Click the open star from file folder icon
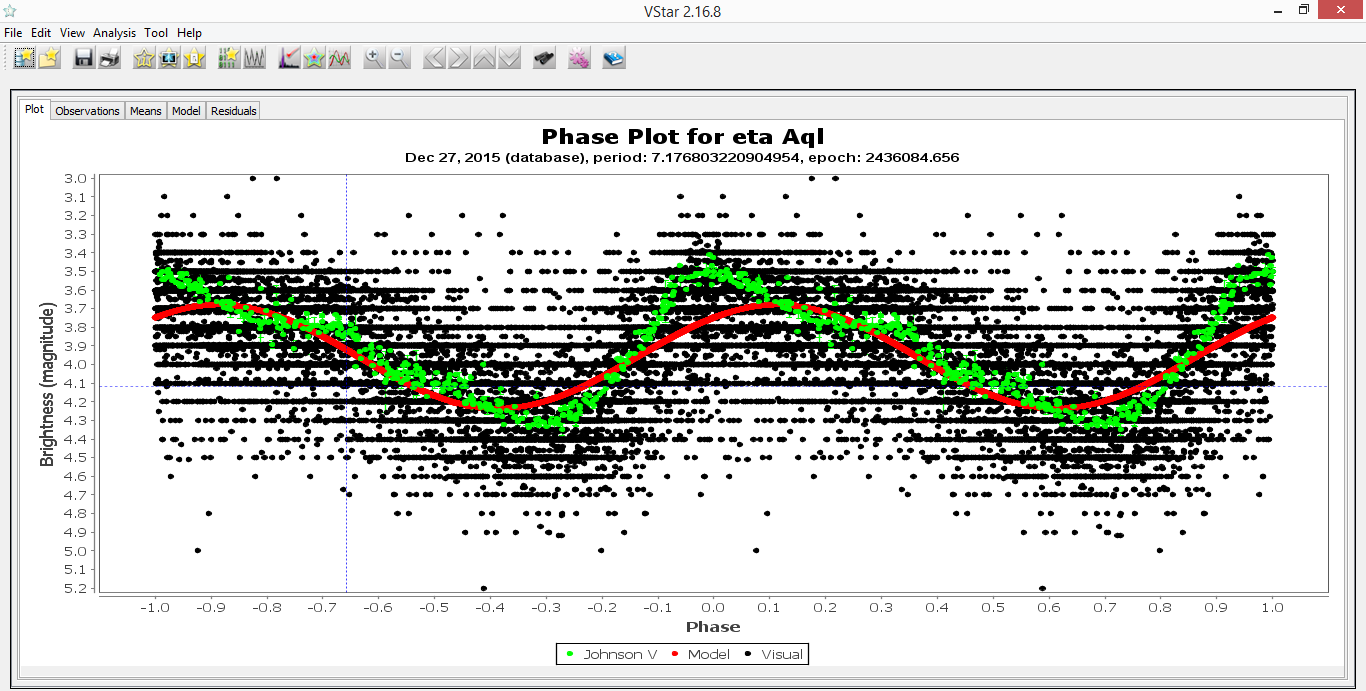This screenshot has height=691, width=1366. coord(50,58)
